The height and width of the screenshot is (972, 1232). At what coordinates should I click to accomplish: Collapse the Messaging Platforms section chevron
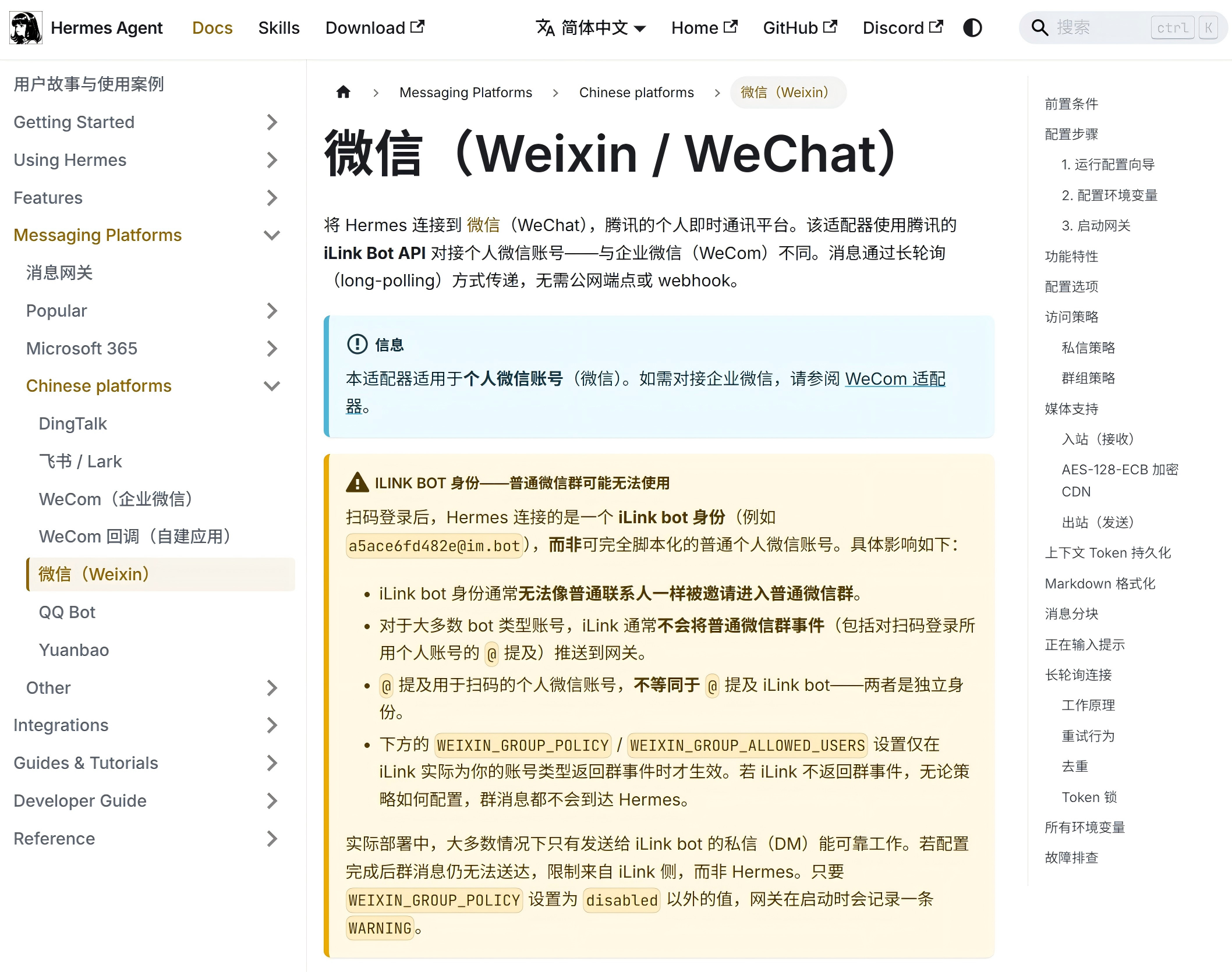272,235
